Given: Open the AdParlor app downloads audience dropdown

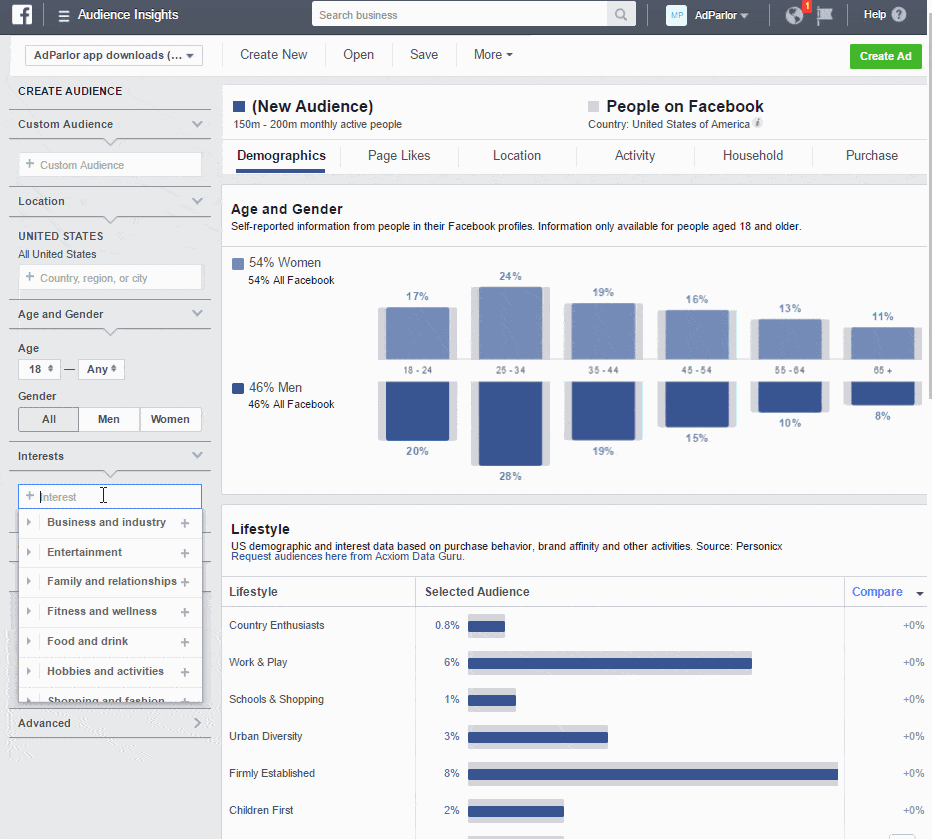Looking at the screenshot, I should coord(112,56).
